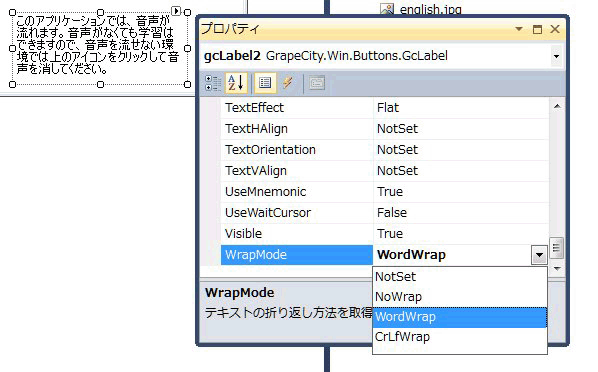
Task: Click the True value of UseMnemonic
Action: click(390, 192)
